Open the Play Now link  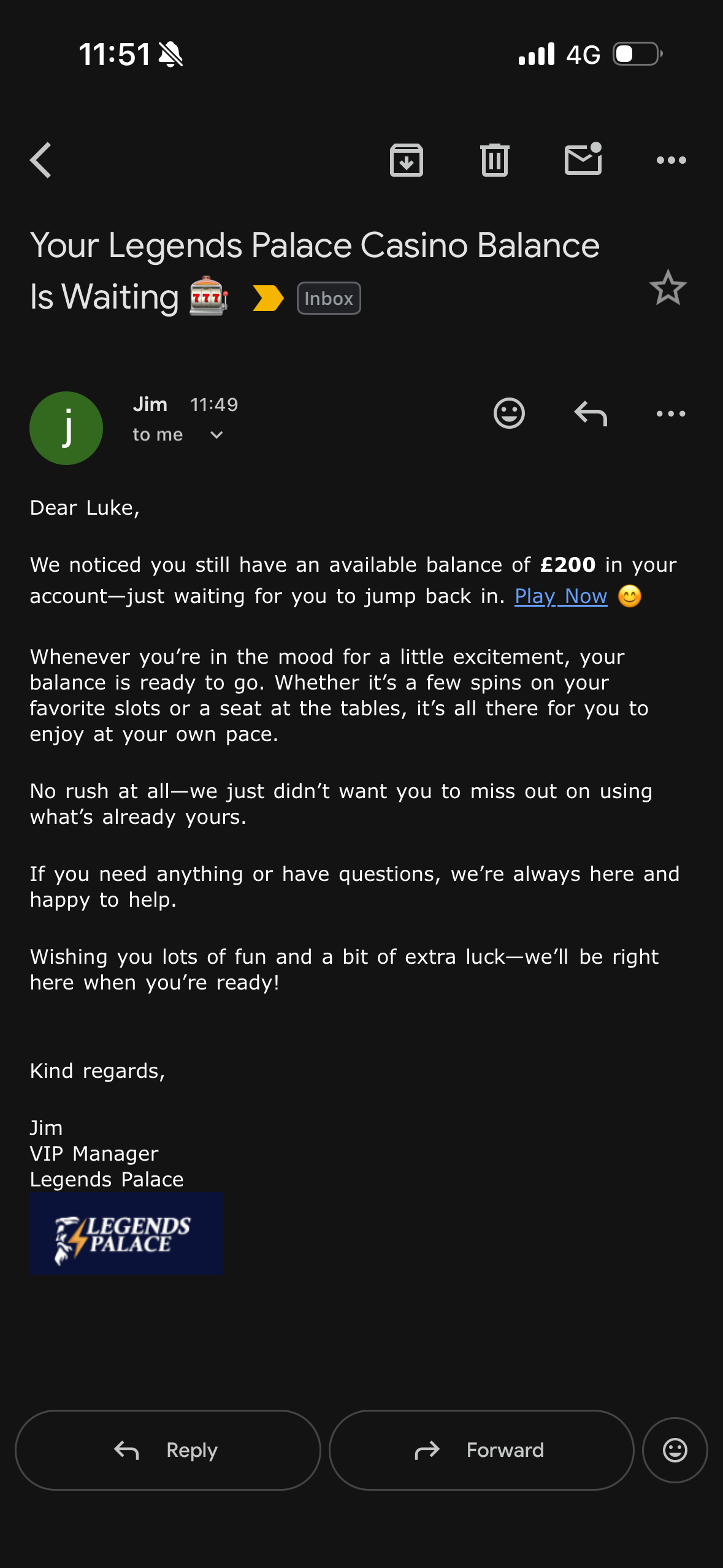tap(561, 596)
